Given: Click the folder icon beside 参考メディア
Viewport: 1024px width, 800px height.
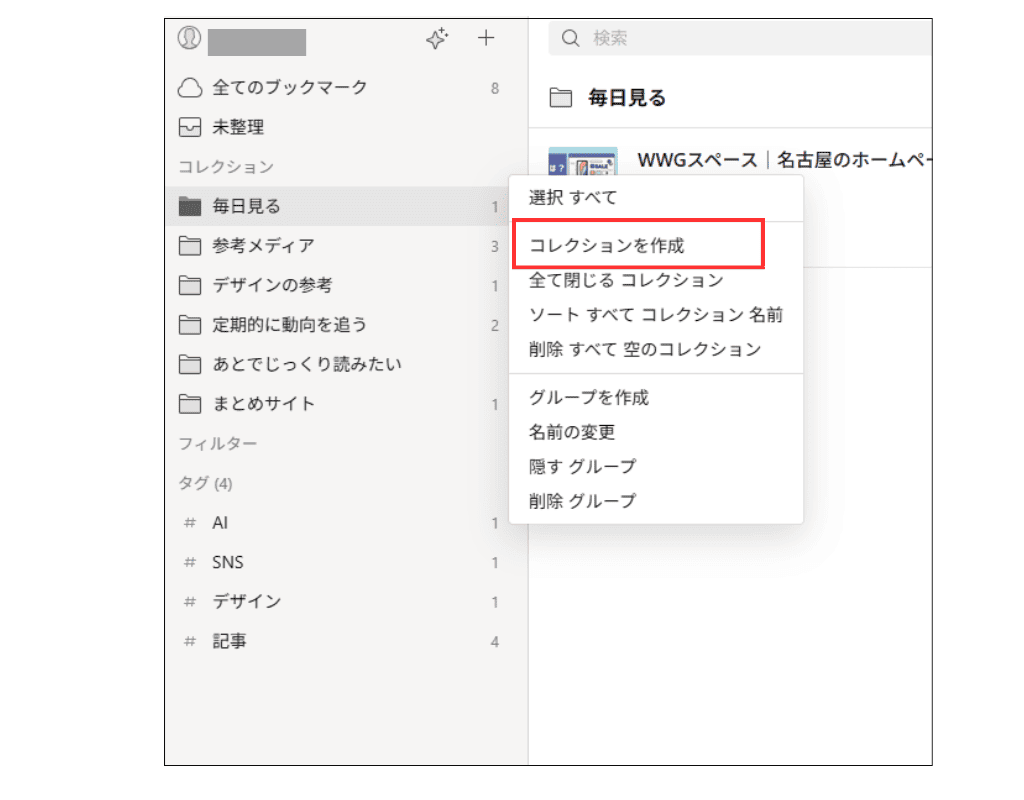Looking at the screenshot, I should click(x=190, y=245).
